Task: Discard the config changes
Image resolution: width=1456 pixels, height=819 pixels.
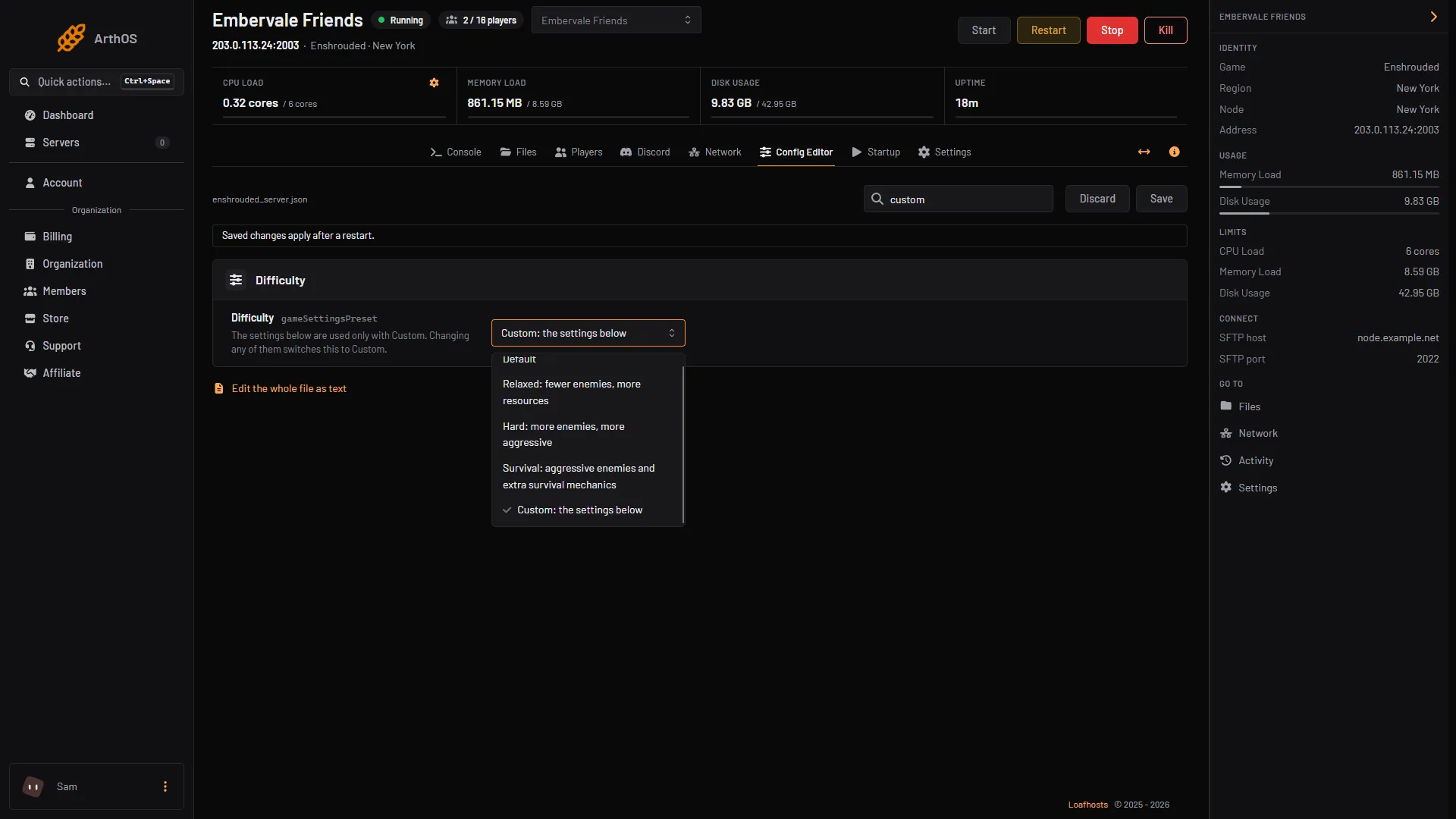Action: (1097, 199)
